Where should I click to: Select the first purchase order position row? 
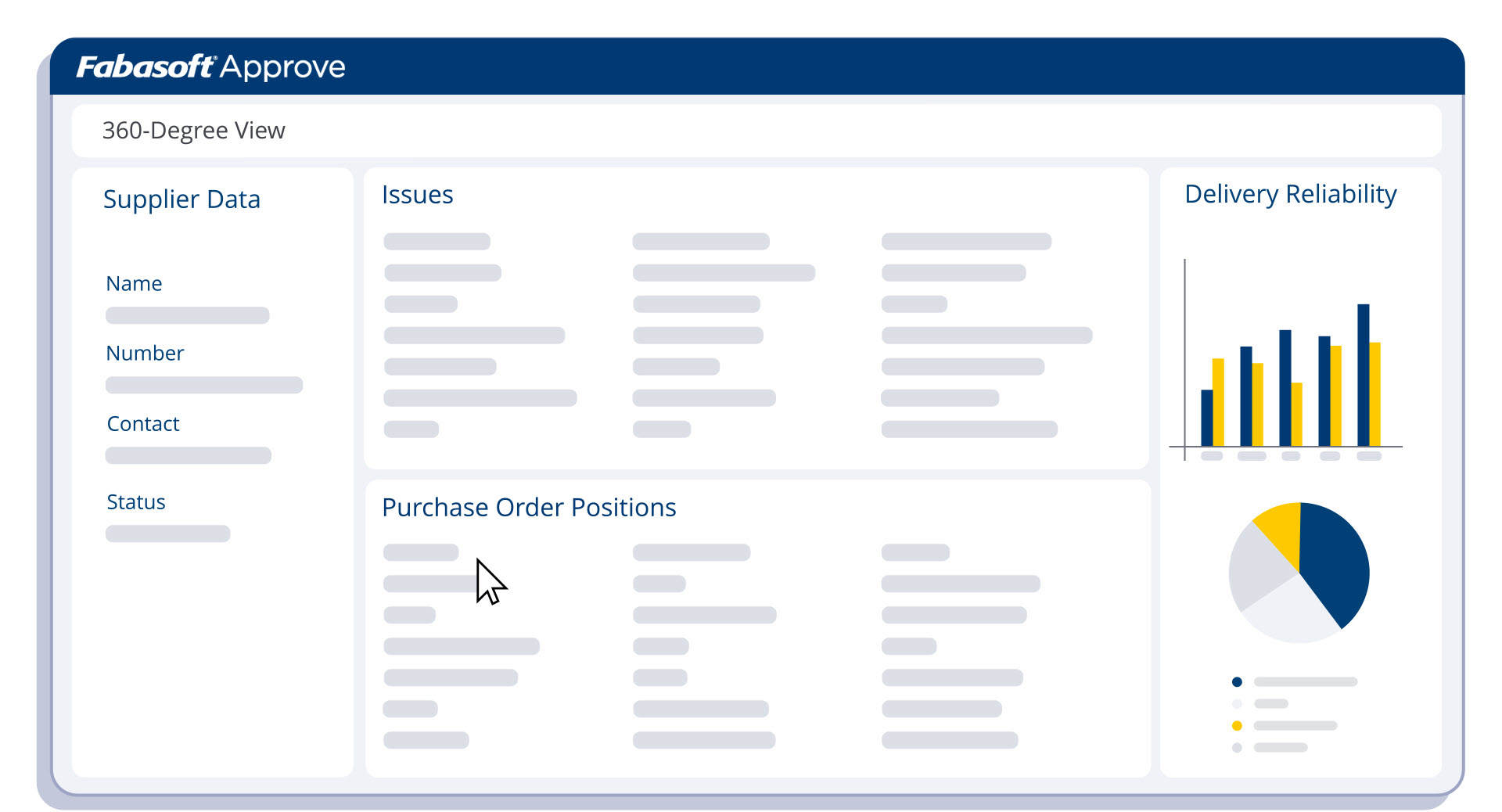coord(420,552)
